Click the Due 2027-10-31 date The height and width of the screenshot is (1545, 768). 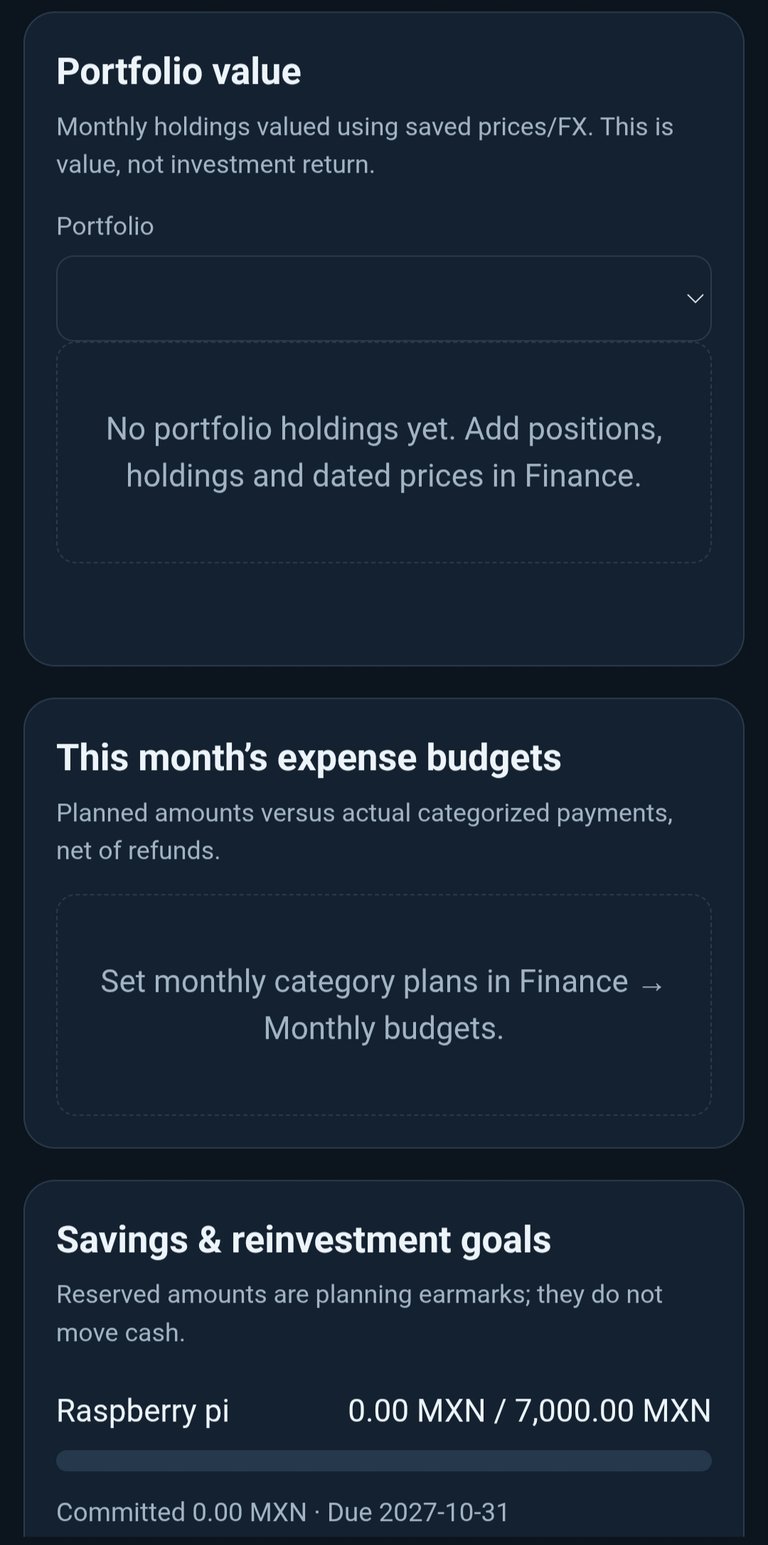(x=418, y=1511)
